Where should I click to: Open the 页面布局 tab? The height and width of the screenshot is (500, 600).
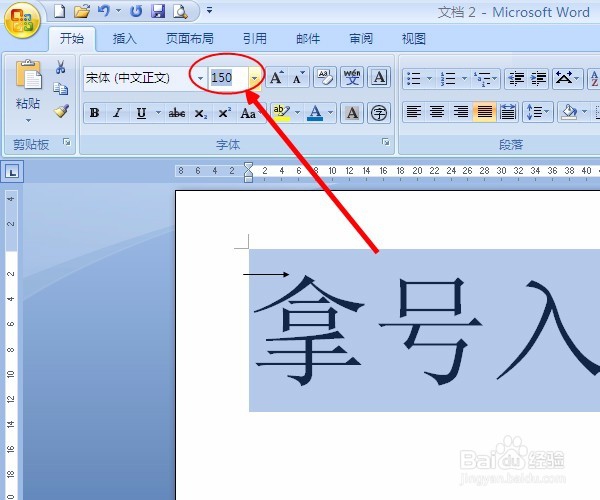coord(190,39)
